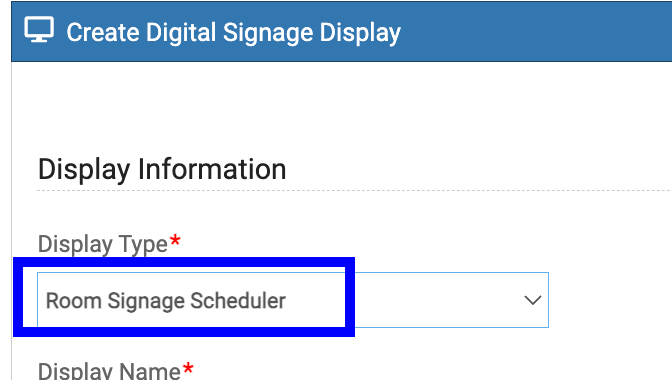Click the Create Digital Signage Display title
672x380 pixels.
pos(234,33)
